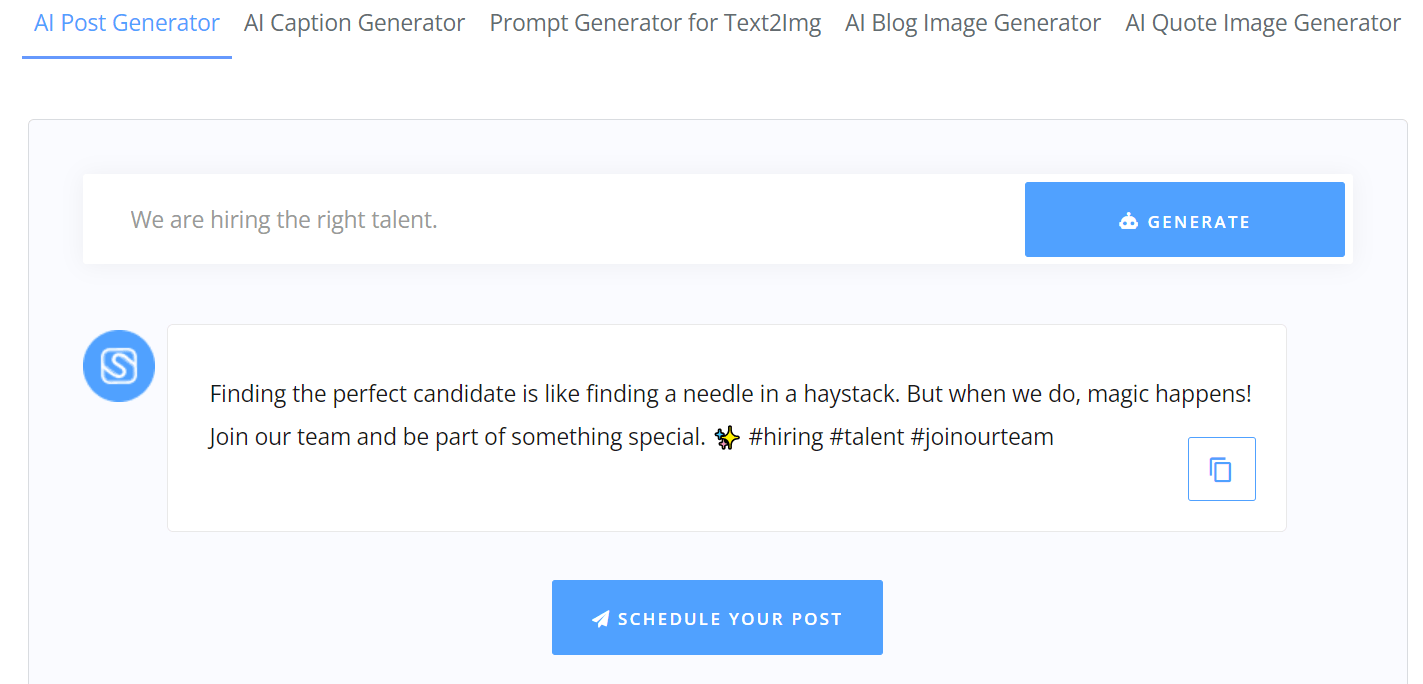Click the word "haystack" in the post
The image size is (1423, 684).
pos(852,394)
